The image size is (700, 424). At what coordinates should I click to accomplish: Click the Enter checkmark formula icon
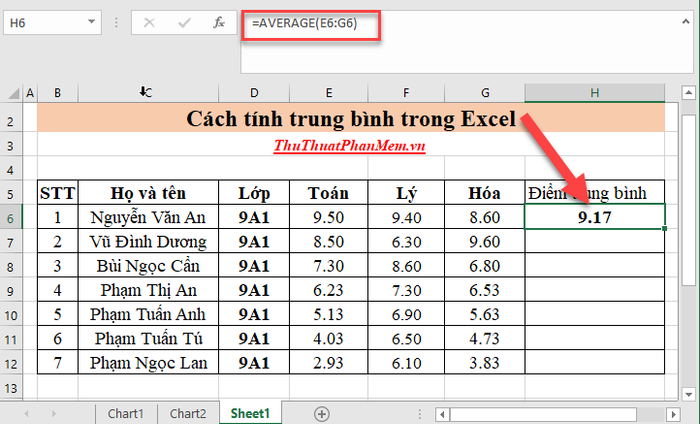tap(184, 22)
